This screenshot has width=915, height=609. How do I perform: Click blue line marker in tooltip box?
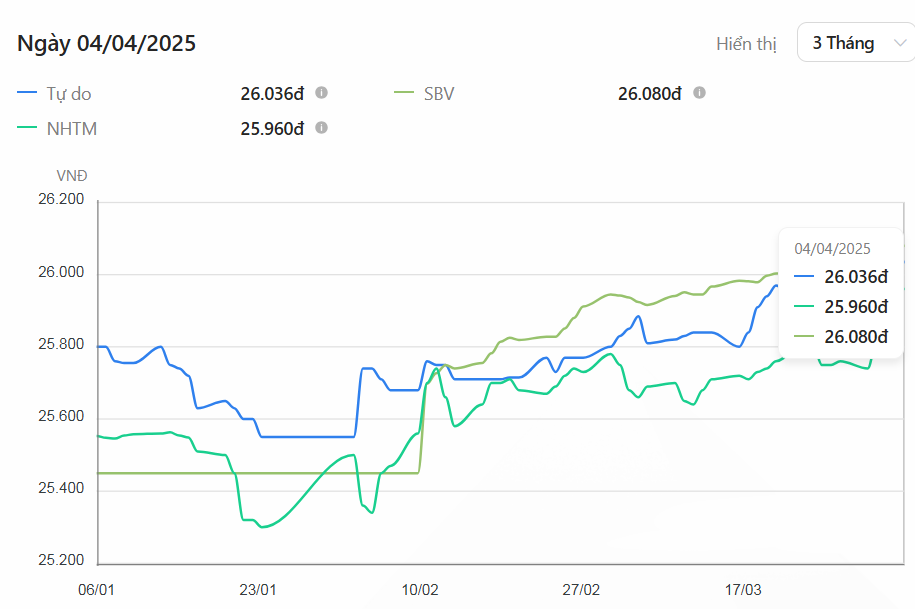point(803,277)
